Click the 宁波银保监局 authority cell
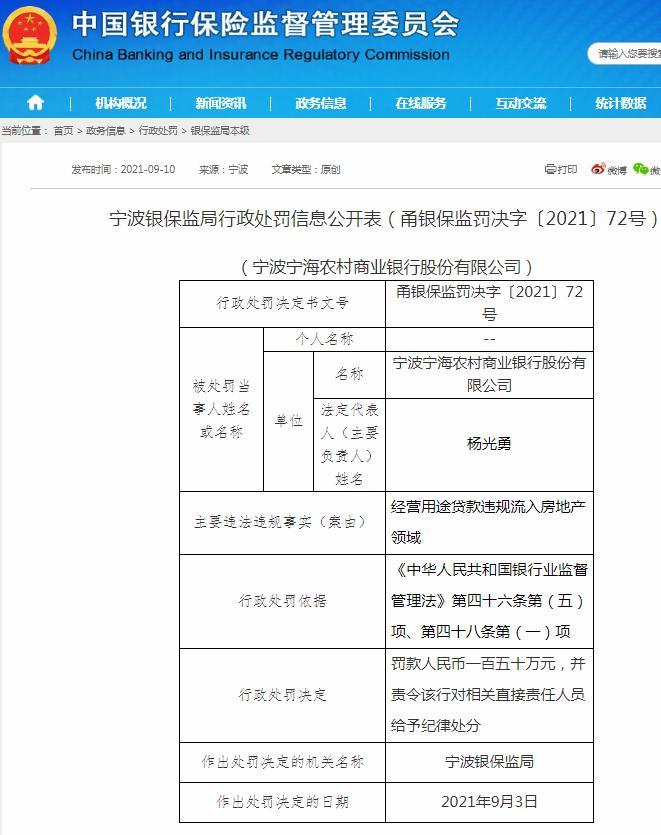 [x=489, y=762]
